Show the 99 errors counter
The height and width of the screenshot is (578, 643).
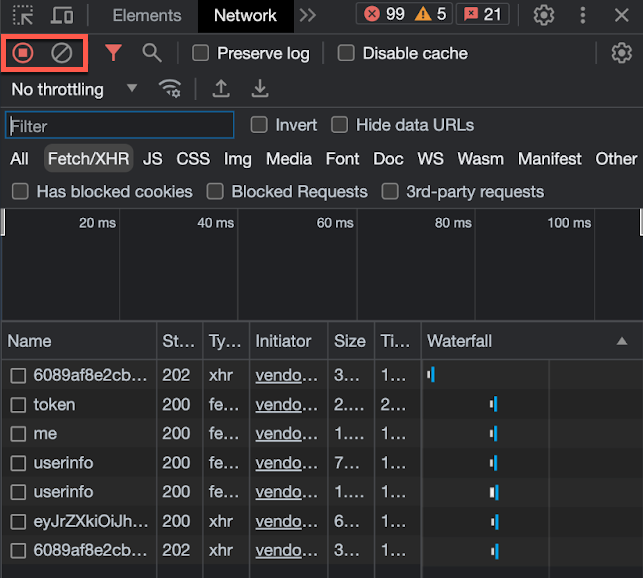pos(384,14)
